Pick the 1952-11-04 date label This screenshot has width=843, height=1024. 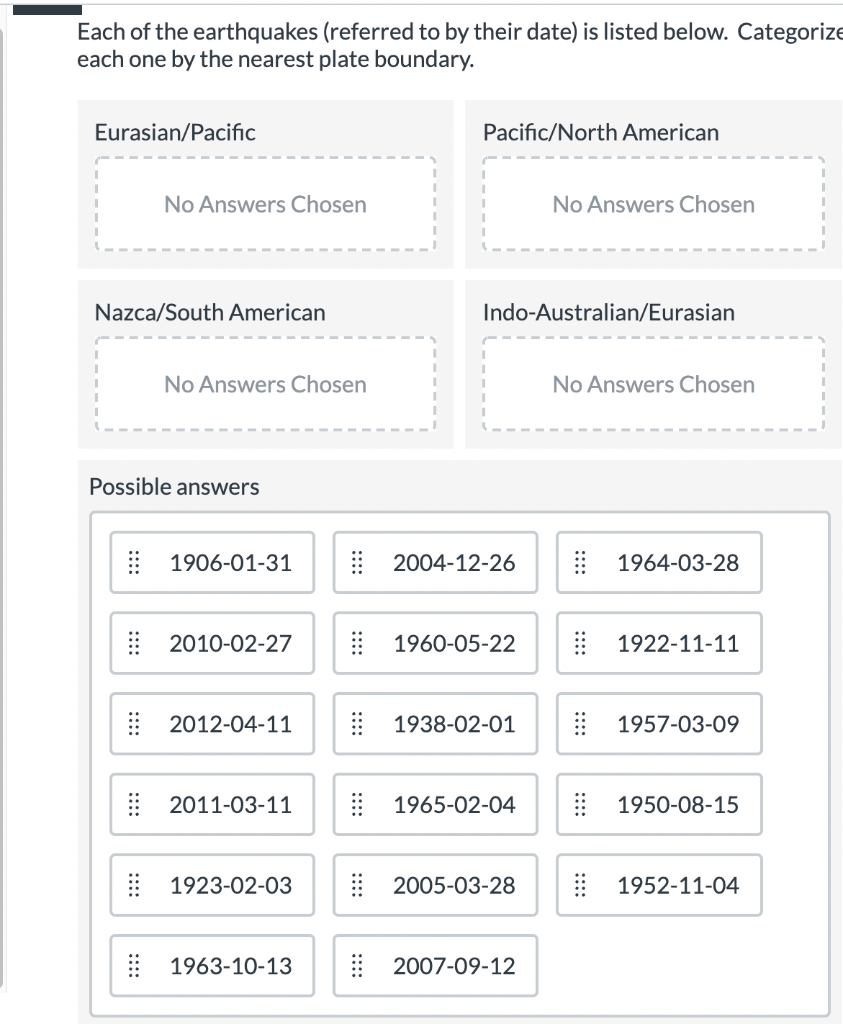[678, 885]
